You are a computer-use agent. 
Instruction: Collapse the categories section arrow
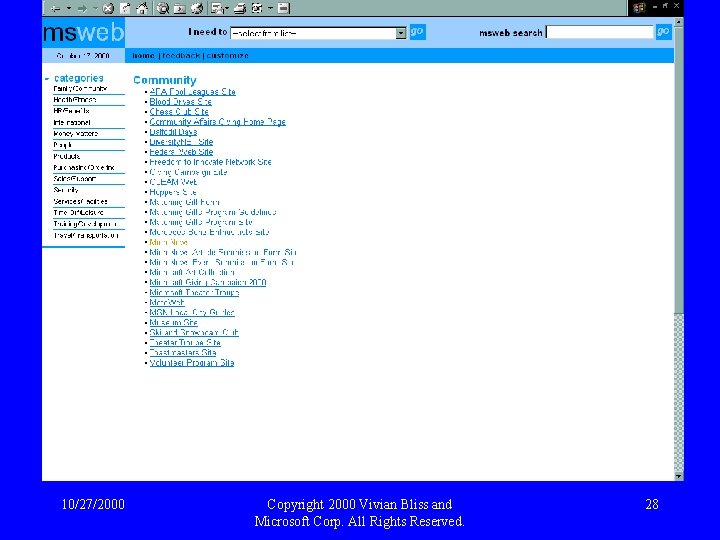(47, 79)
